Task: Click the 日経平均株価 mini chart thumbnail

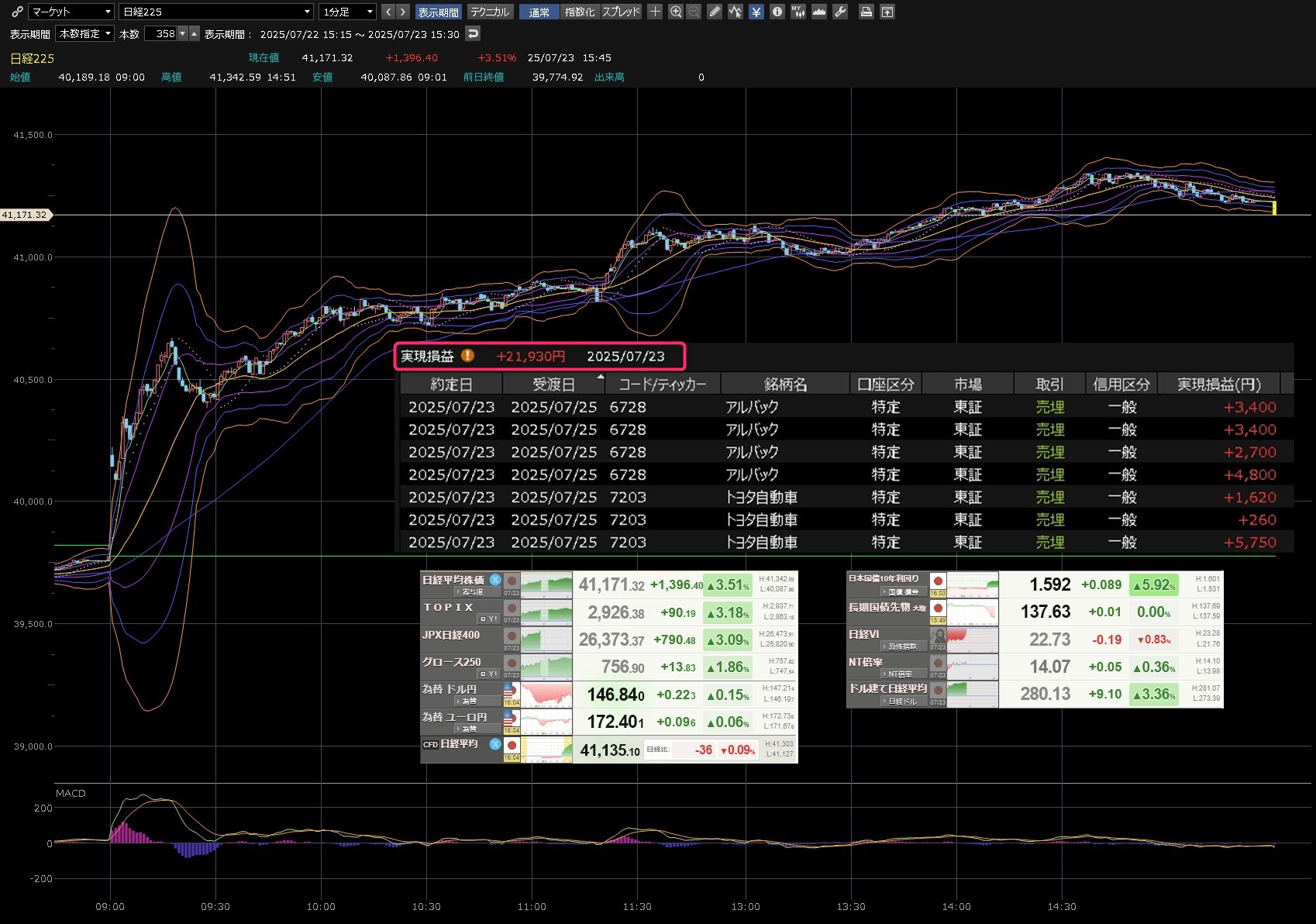Action: 546,585
